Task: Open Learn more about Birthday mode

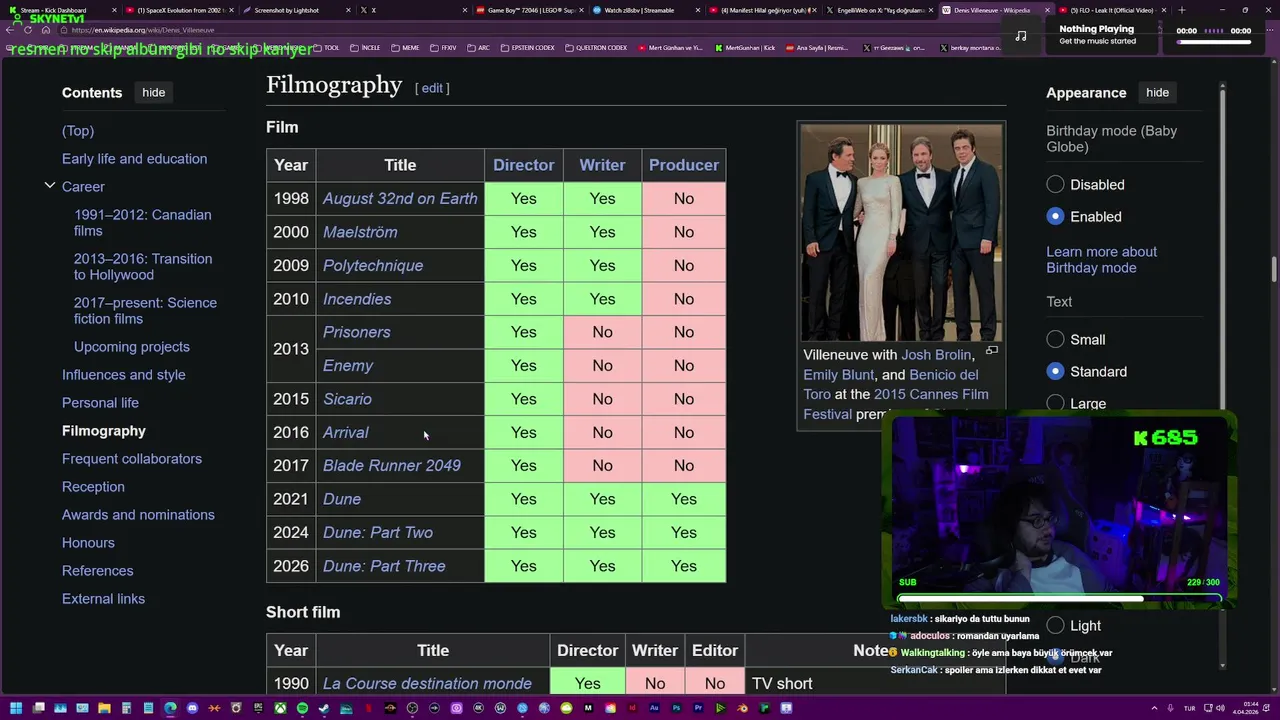Action: pos(1101,260)
